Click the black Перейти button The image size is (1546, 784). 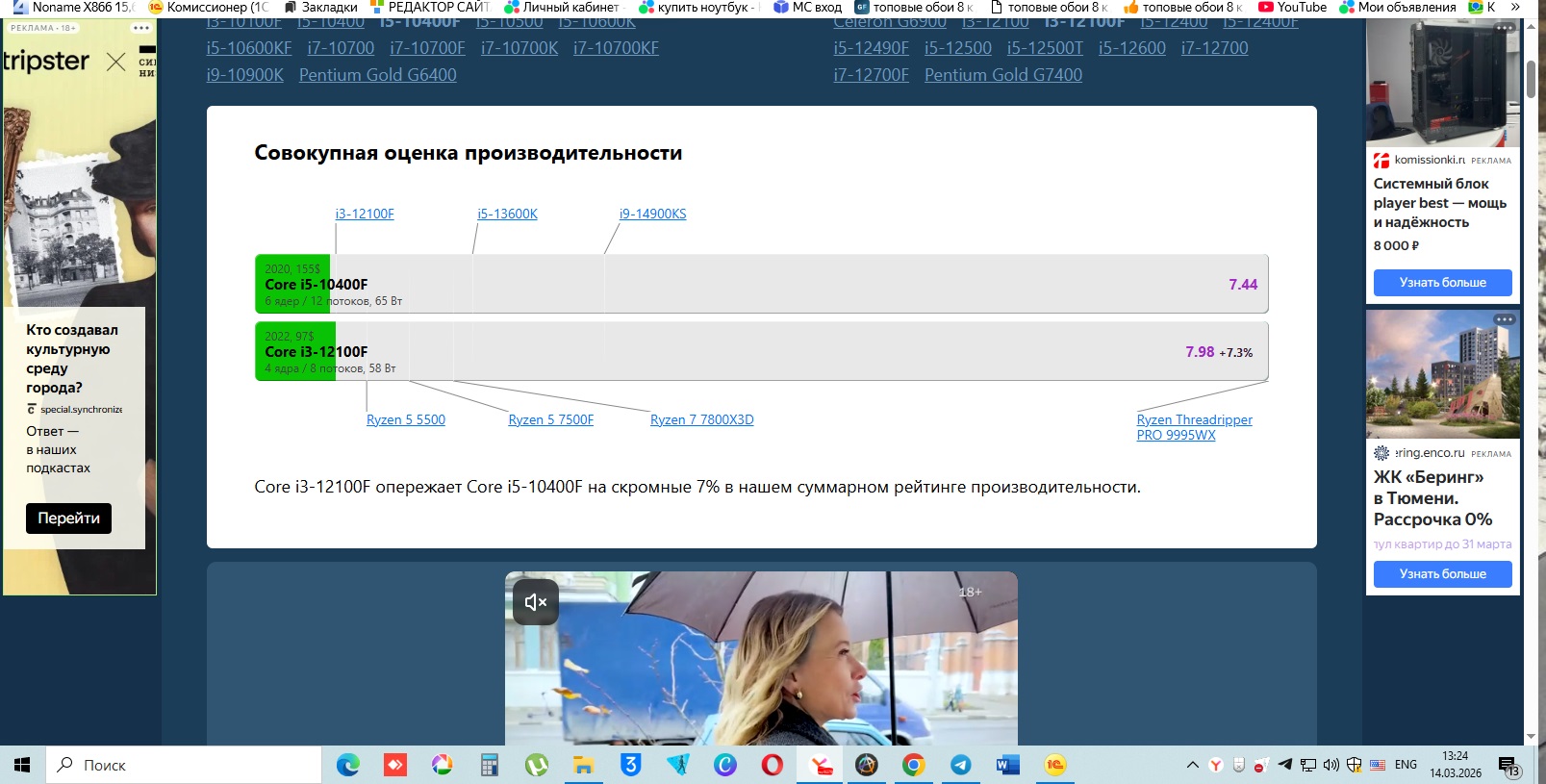click(x=68, y=518)
